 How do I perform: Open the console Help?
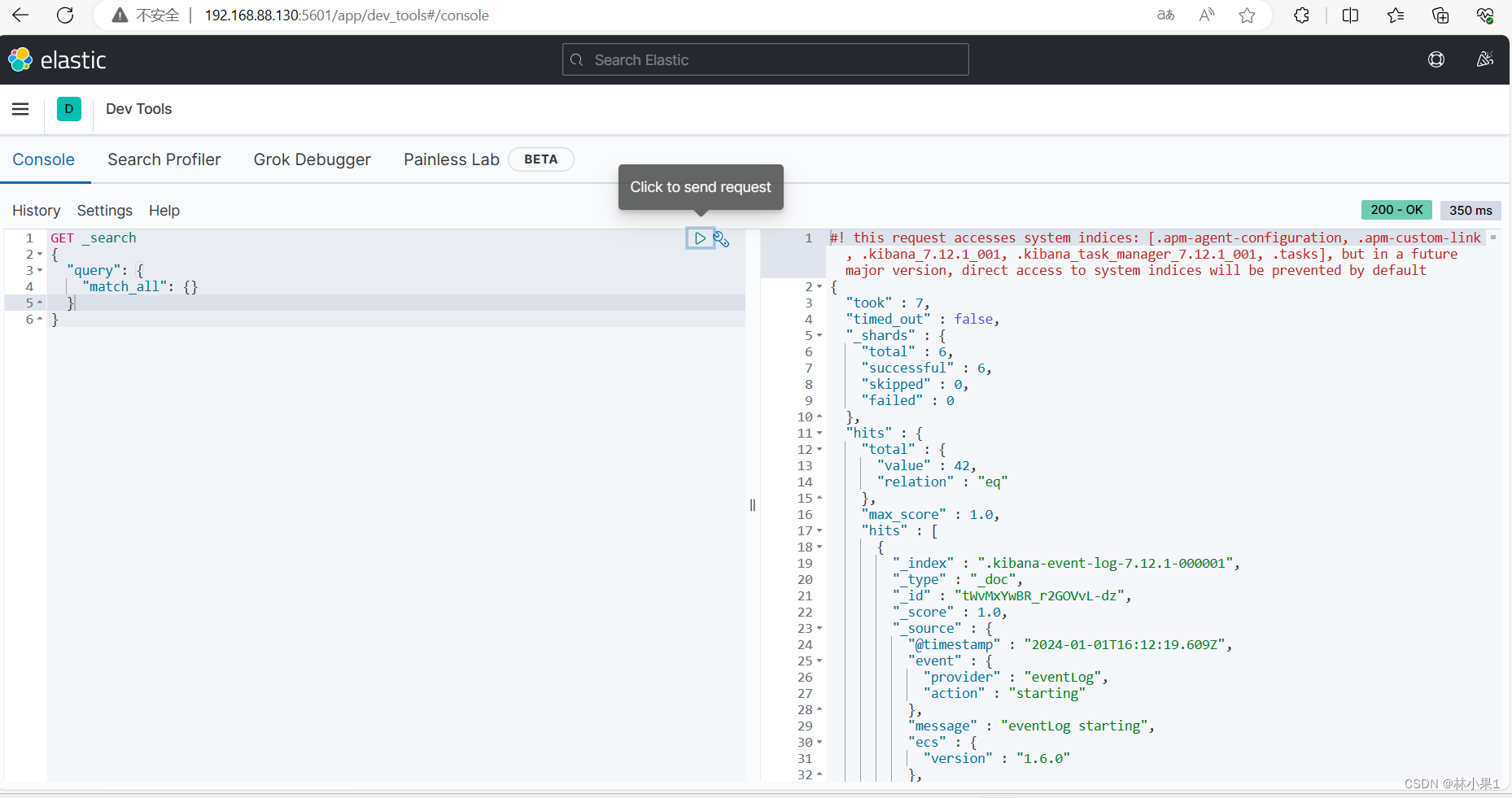(164, 211)
